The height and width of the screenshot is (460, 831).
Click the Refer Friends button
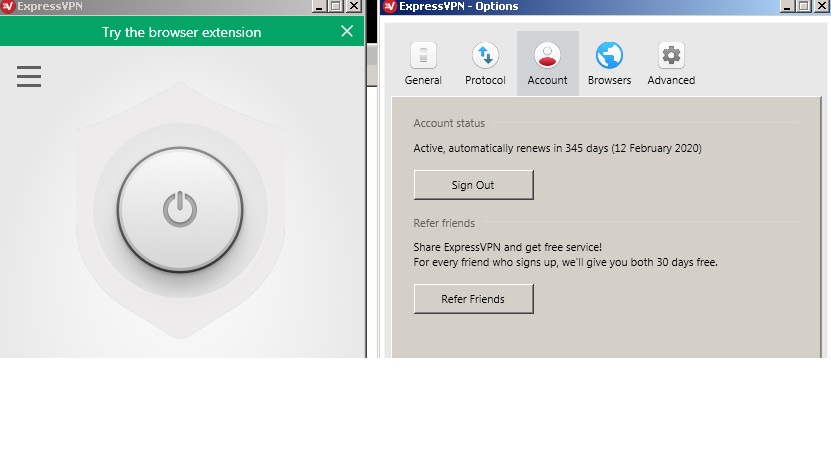(x=473, y=299)
